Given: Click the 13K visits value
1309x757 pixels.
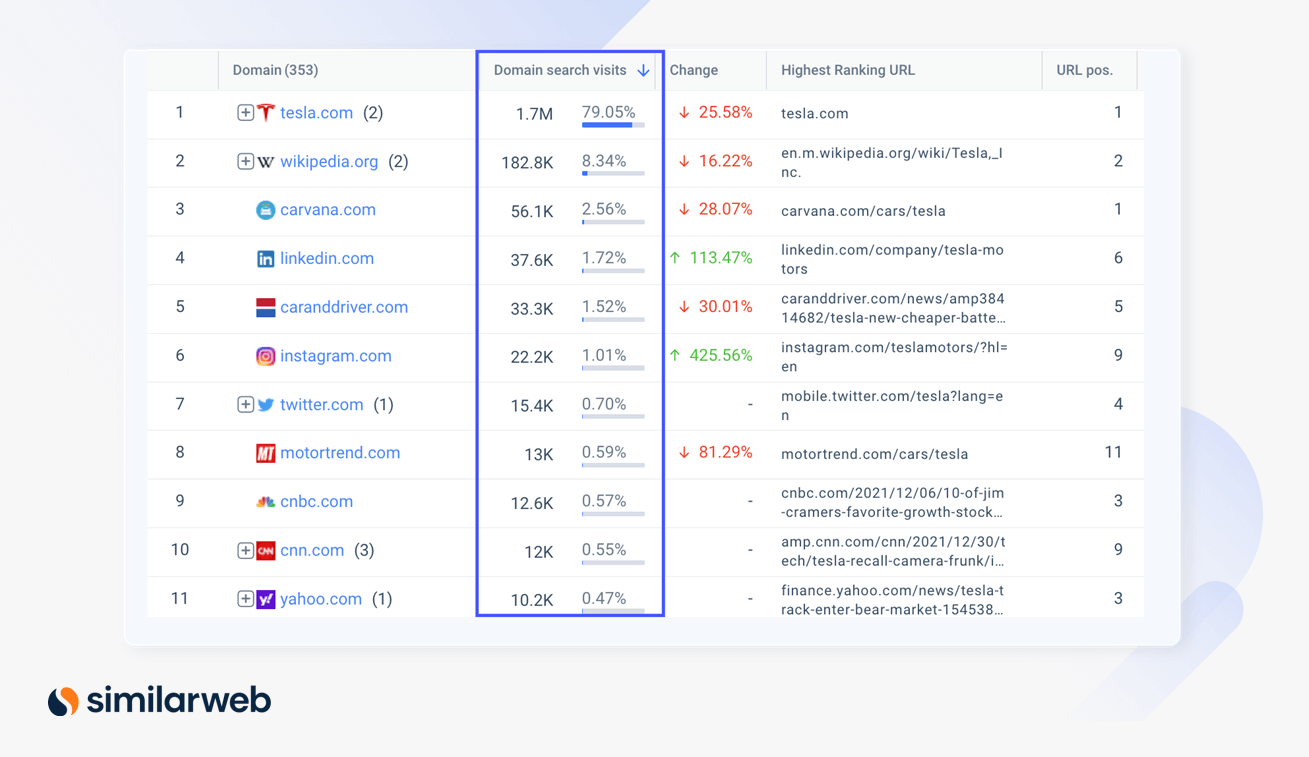Looking at the screenshot, I should [539, 454].
